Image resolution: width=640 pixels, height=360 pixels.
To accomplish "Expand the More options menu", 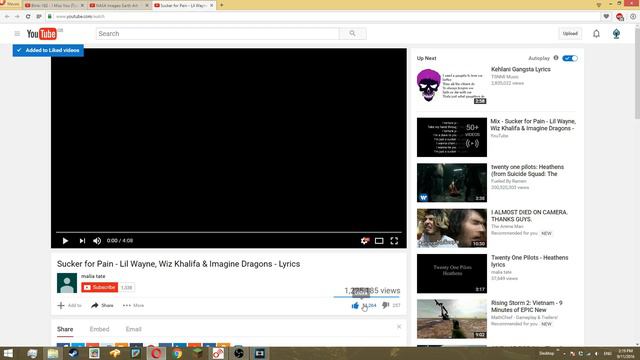I will tap(133, 305).
